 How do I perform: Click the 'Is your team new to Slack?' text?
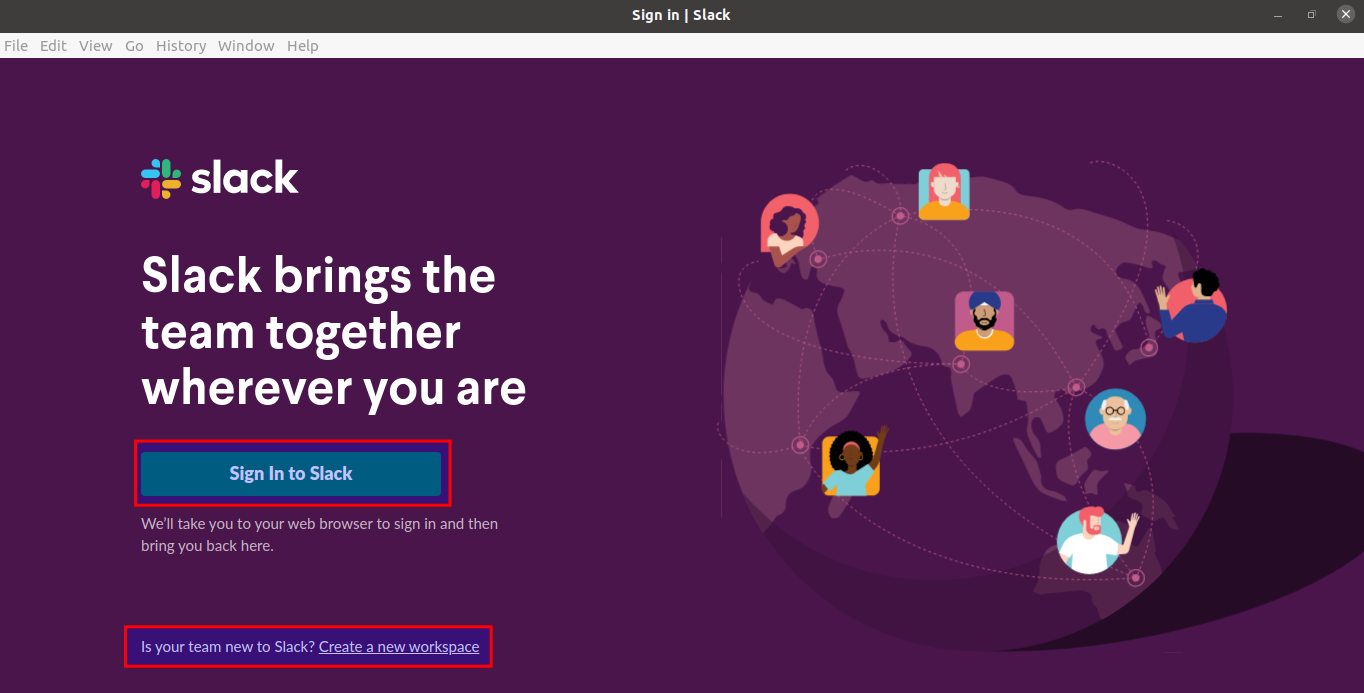[x=228, y=647]
